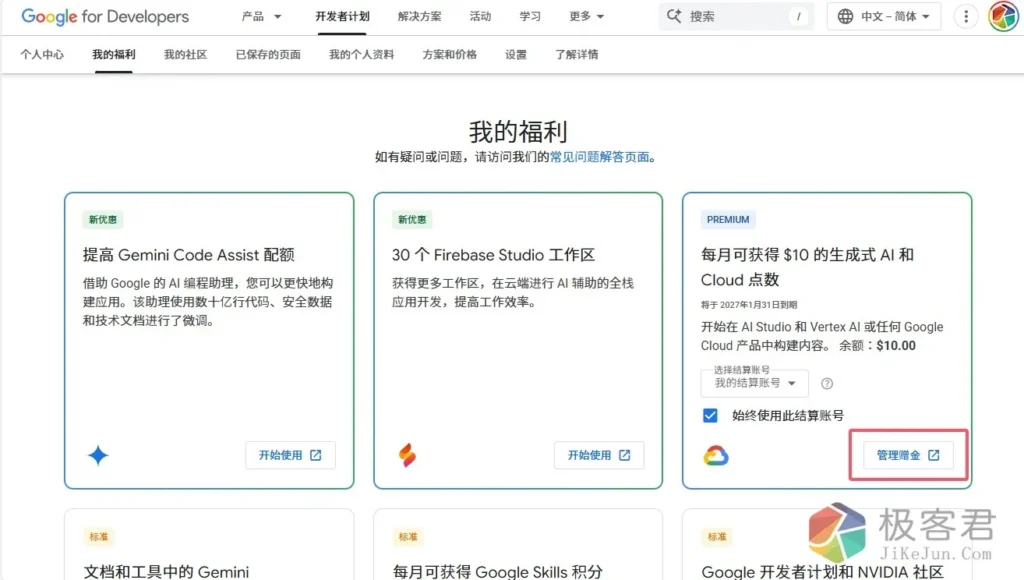Open the 常见问题解答页面 link
The width and height of the screenshot is (1024, 580).
point(601,157)
